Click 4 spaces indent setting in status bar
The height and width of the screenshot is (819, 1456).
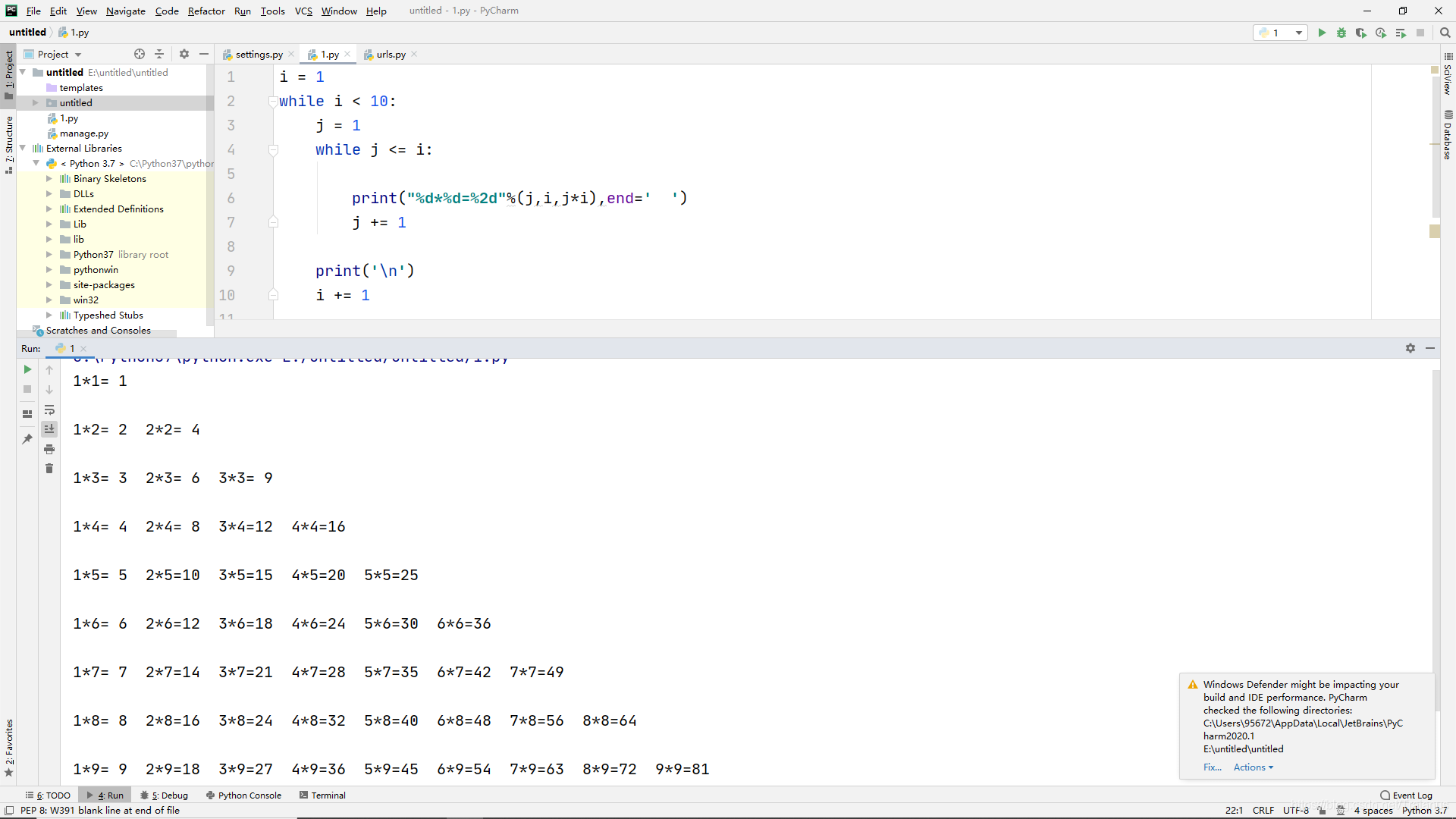pyautogui.click(x=1373, y=810)
